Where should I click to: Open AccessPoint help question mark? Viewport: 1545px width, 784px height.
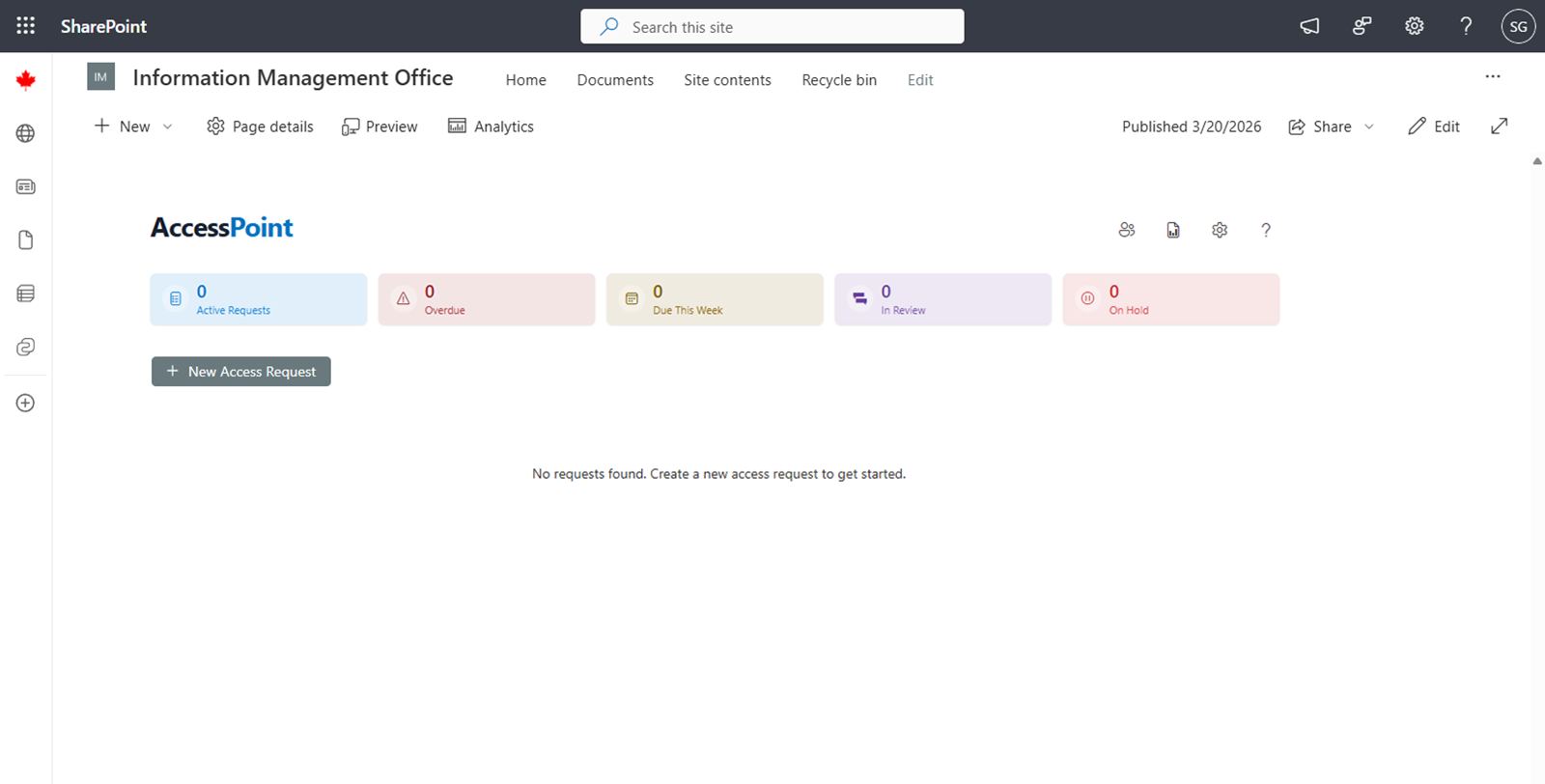[1266, 230]
